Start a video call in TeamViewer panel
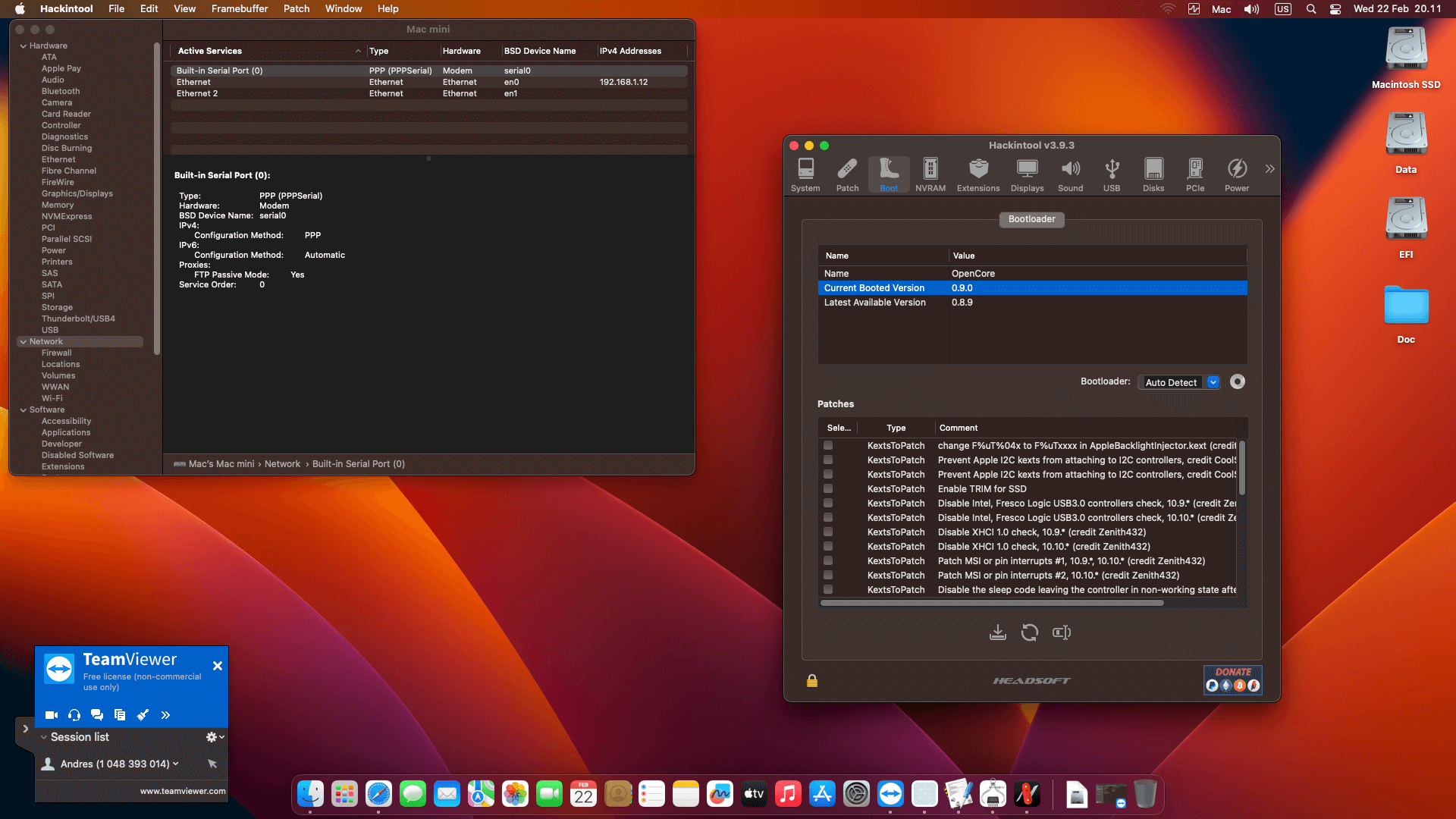 point(52,714)
